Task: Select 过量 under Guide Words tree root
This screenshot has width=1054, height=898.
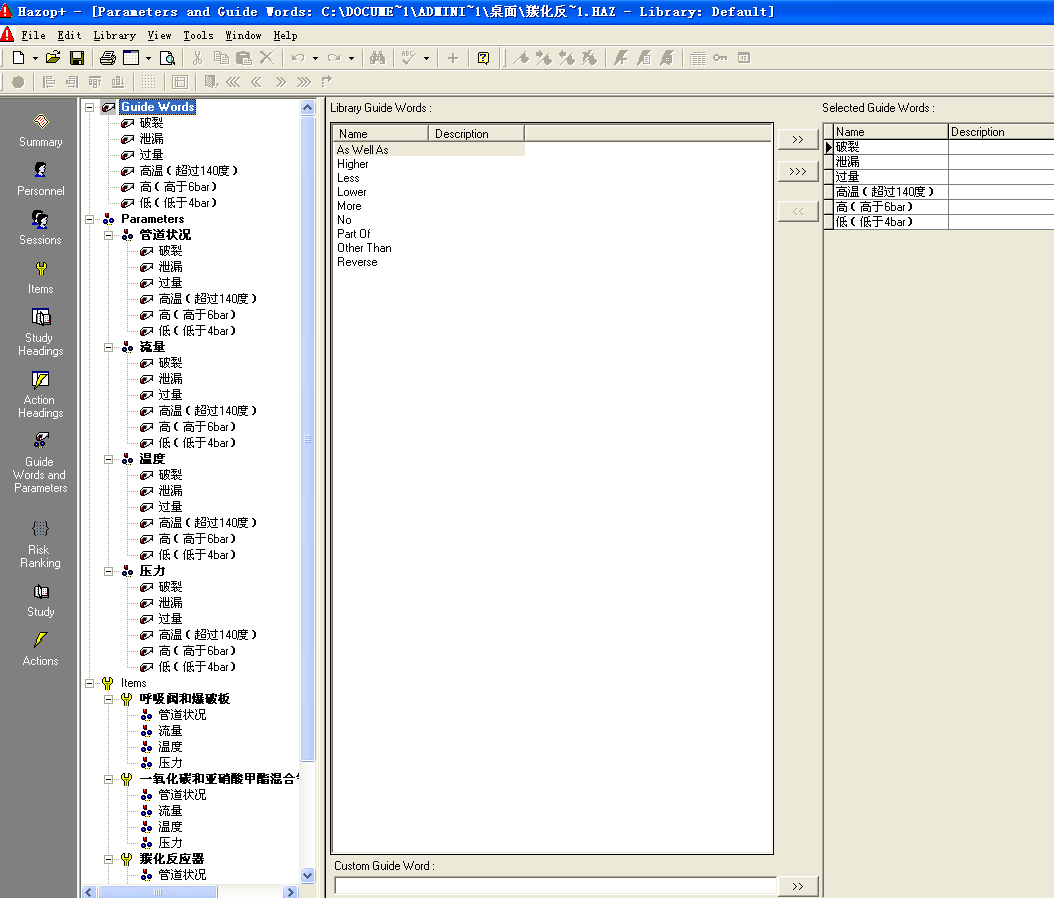Action: pos(151,155)
